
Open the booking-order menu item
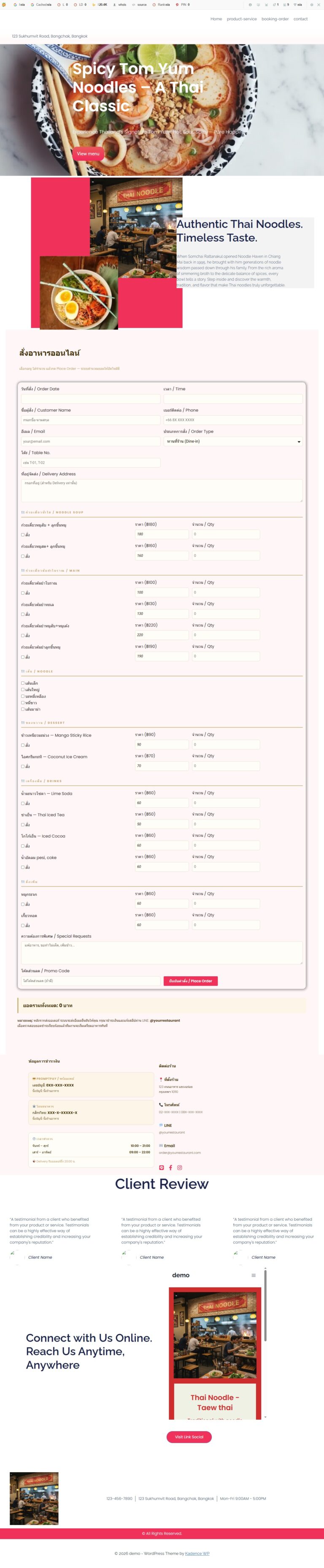pyautogui.click(x=275, y=19)
